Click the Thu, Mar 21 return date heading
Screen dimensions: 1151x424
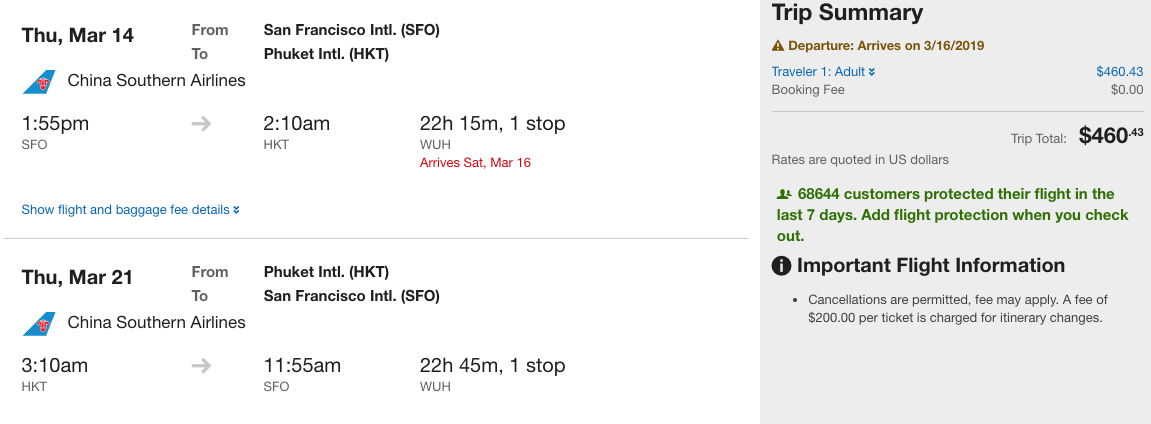click(x=78, y=278)
